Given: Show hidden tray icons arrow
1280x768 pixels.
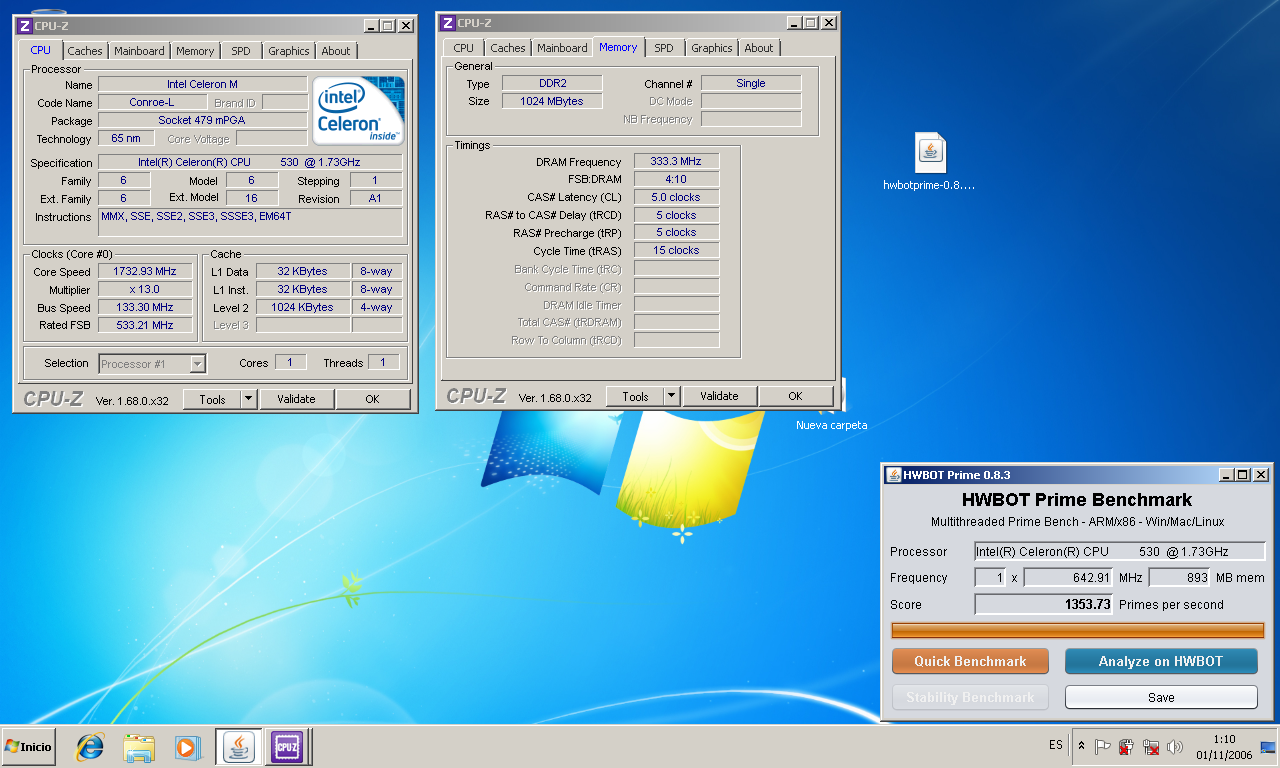Looking at the screenshot, I should coord(1081,746).
